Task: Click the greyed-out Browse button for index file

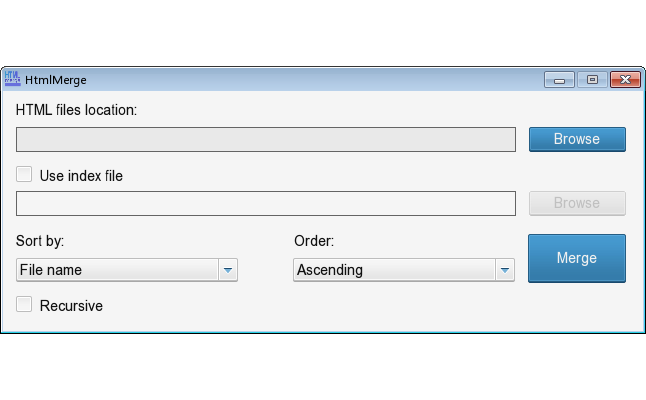Action: [x=577, y=203]
